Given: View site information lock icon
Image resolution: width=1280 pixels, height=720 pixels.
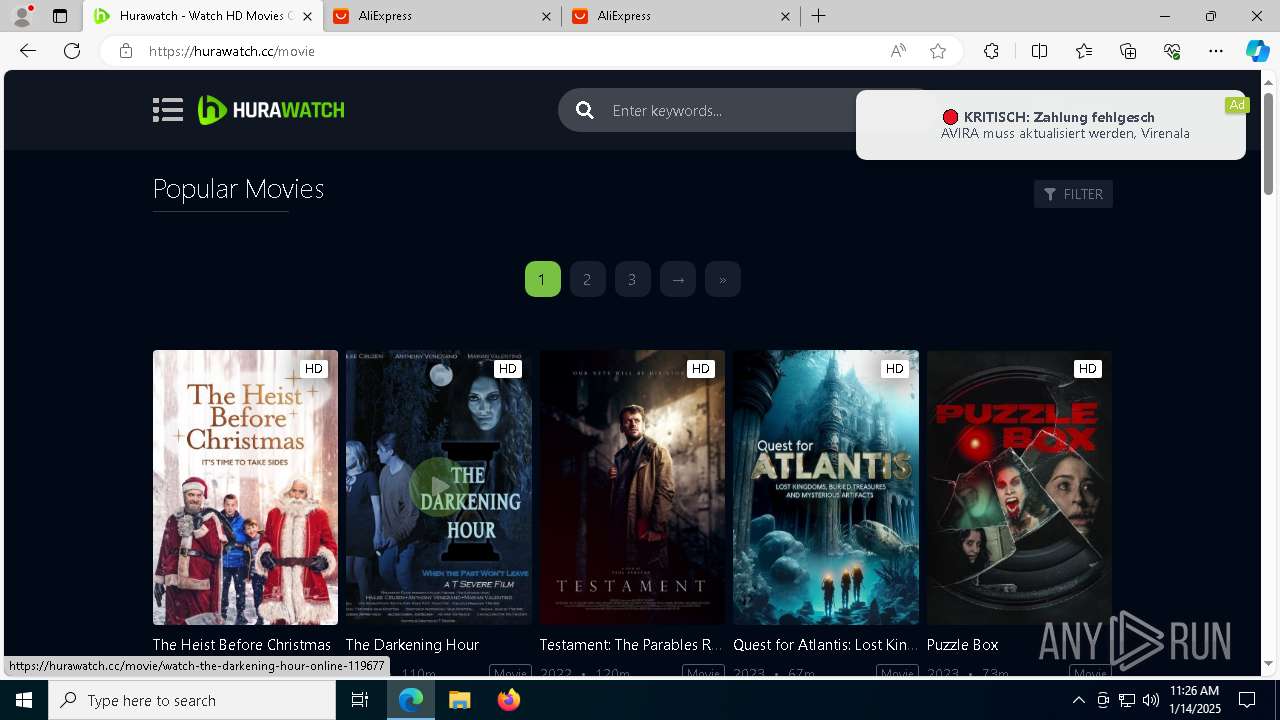Looking at the screenshot, I should [126, 51].
